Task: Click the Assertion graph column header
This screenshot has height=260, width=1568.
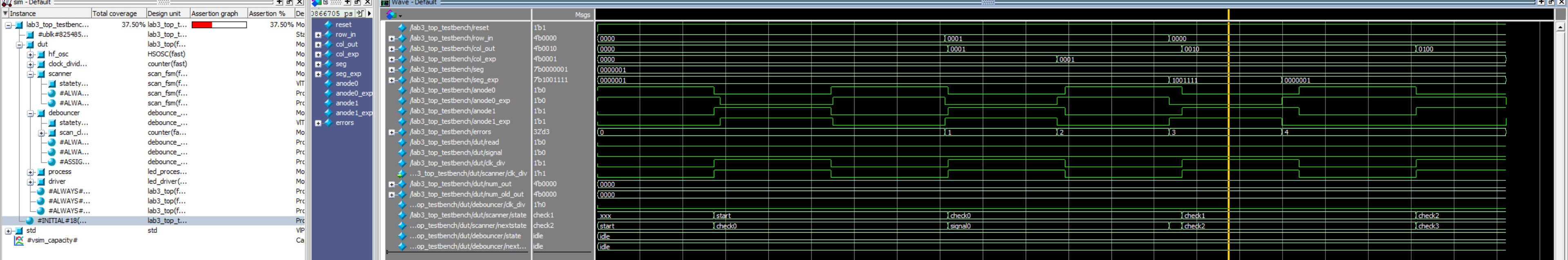Action: pos(215,13)
